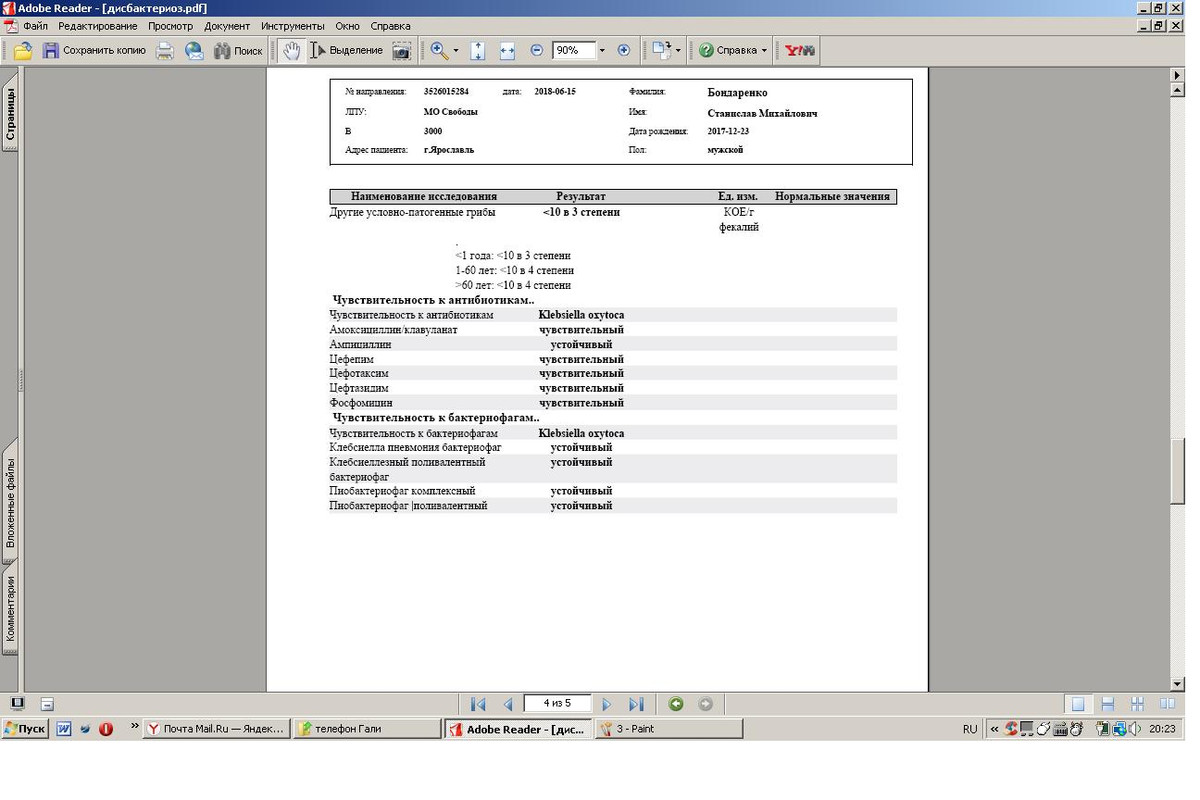1200x800 pixels.
Task: Click the RU language indicator
Action: (970, 729)
